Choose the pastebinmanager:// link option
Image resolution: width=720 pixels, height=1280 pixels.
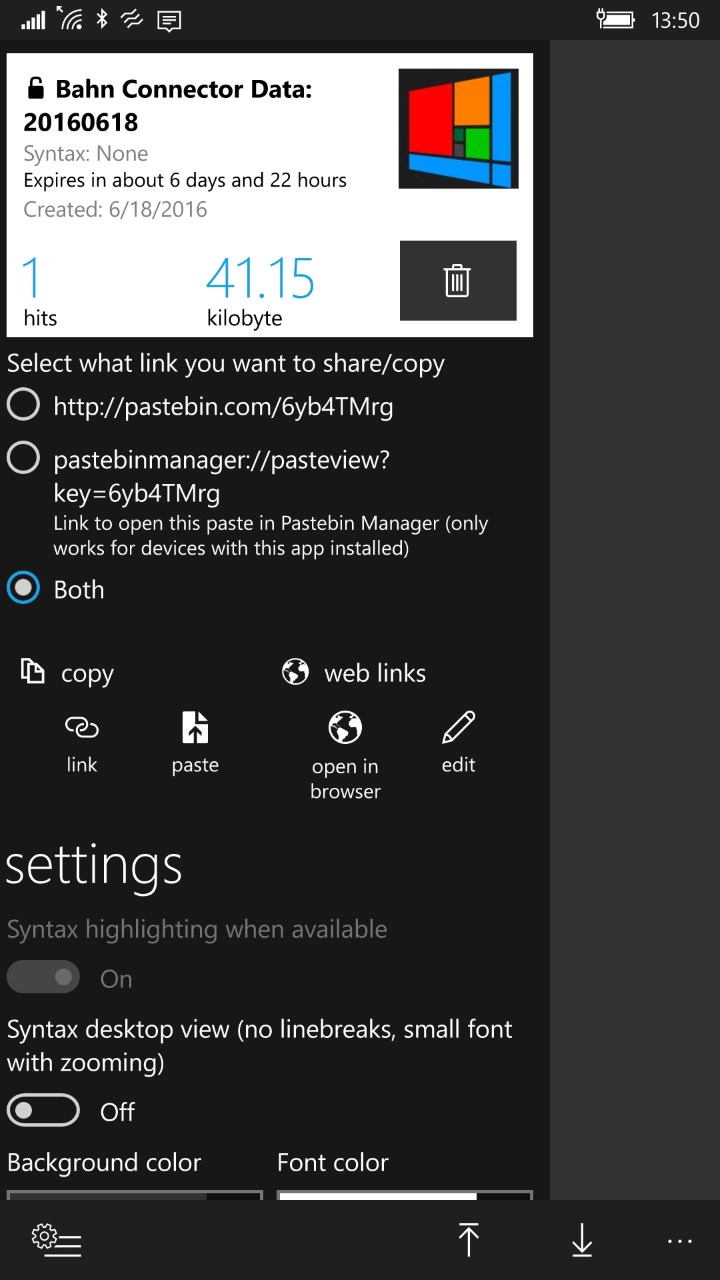coord(24,459)
